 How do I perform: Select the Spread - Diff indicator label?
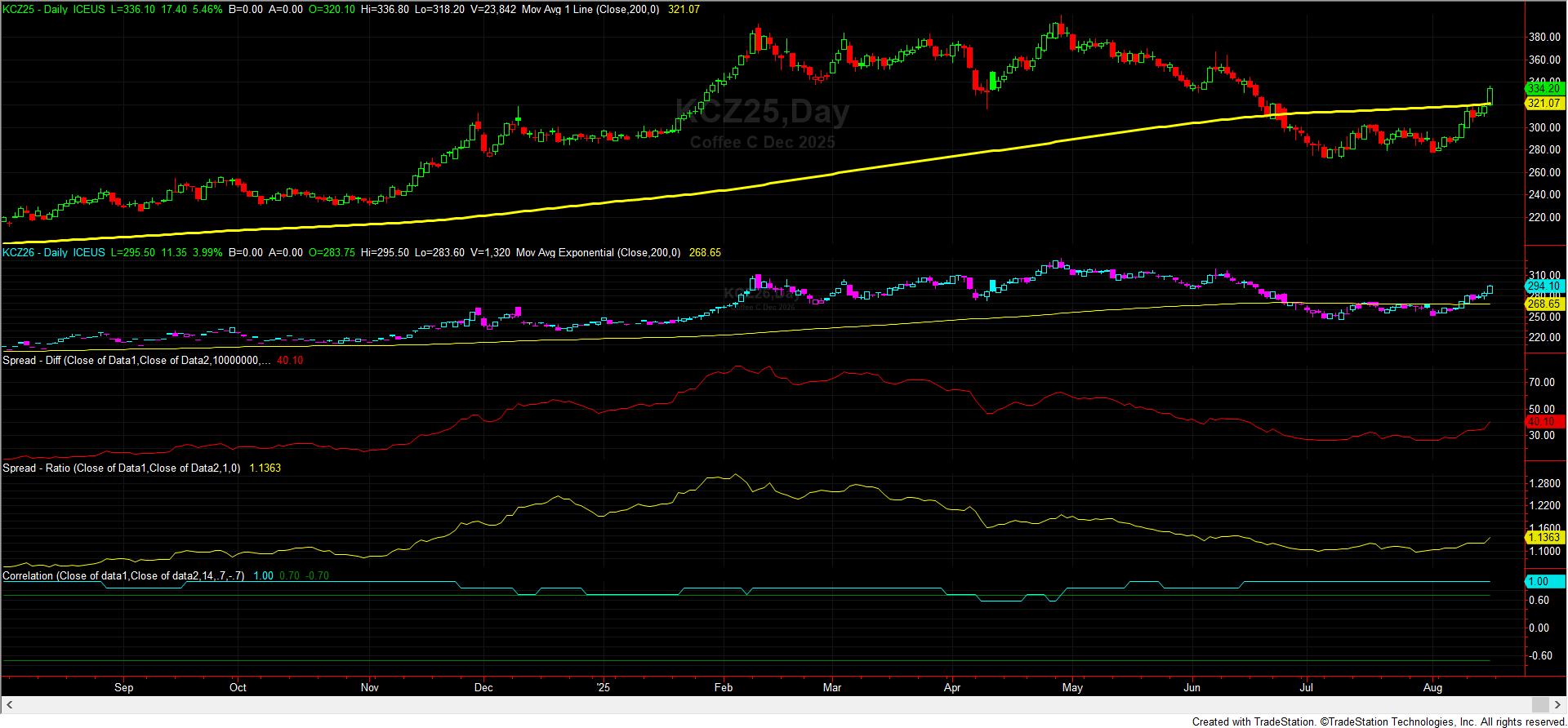[136, 360]
